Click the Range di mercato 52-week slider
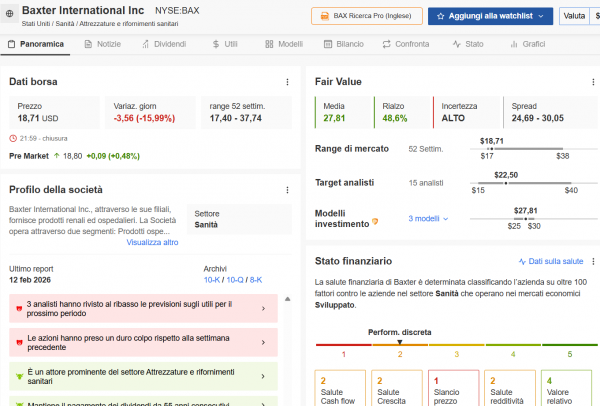The image size is (600, 406). click(519, 149)
